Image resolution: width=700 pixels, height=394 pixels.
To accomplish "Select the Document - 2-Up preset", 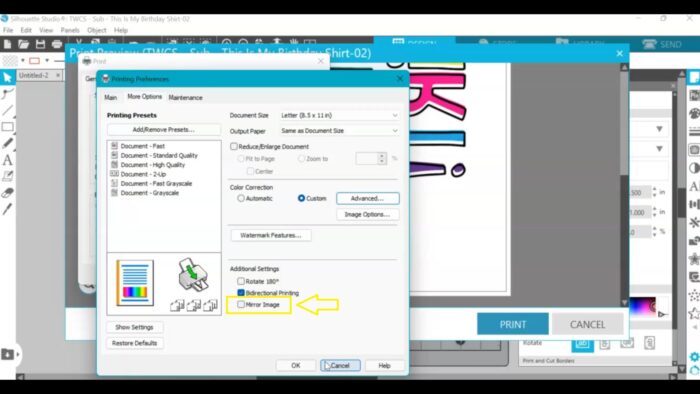I will coord(143,174).
